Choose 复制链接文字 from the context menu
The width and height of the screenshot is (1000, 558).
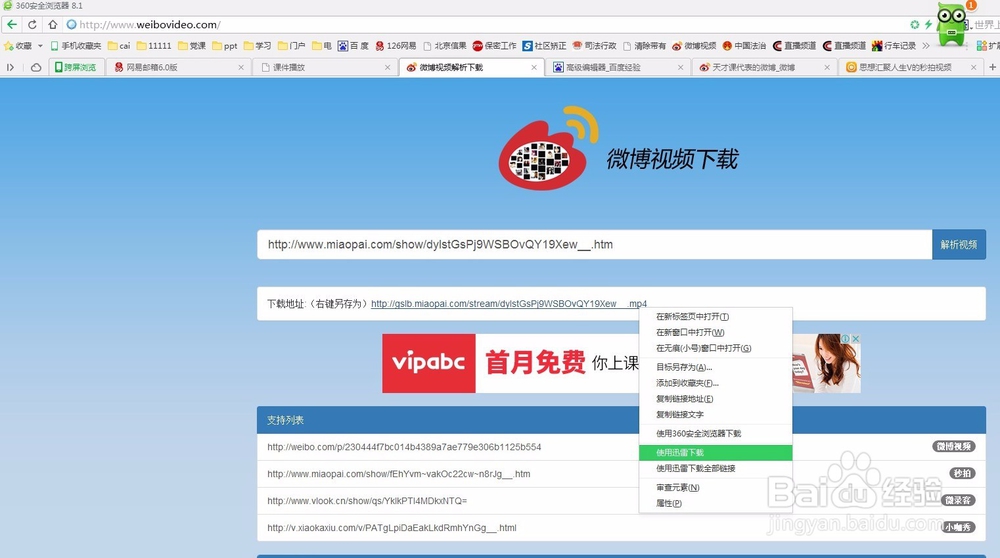click(x=716, y=415)
